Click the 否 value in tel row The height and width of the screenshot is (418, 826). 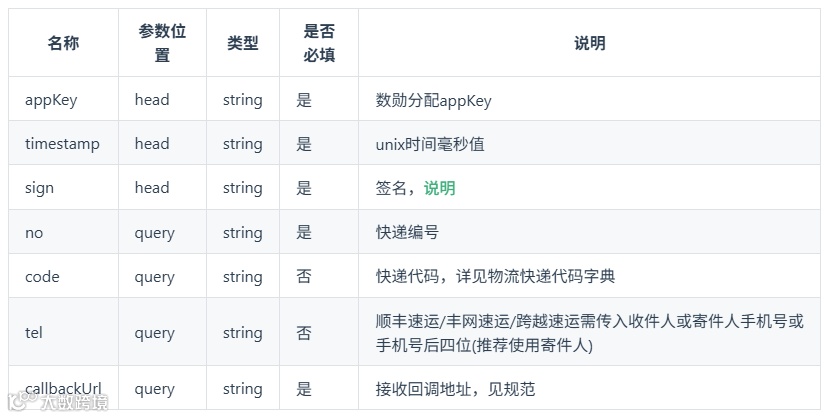click(304, 333)
